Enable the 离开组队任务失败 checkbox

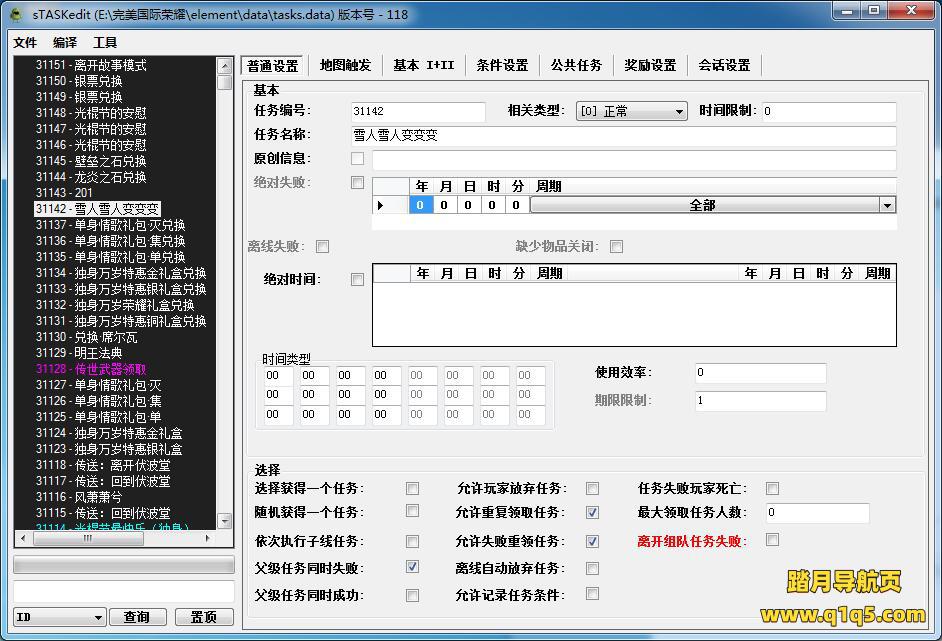772,540
